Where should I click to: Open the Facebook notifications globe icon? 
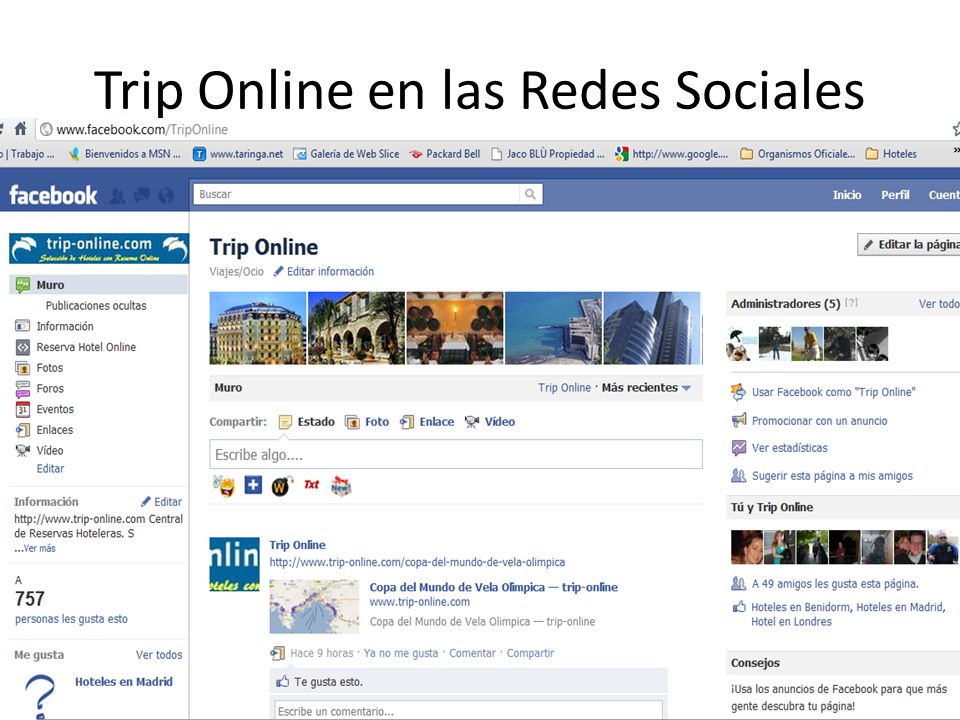click(x=166, y=195)
